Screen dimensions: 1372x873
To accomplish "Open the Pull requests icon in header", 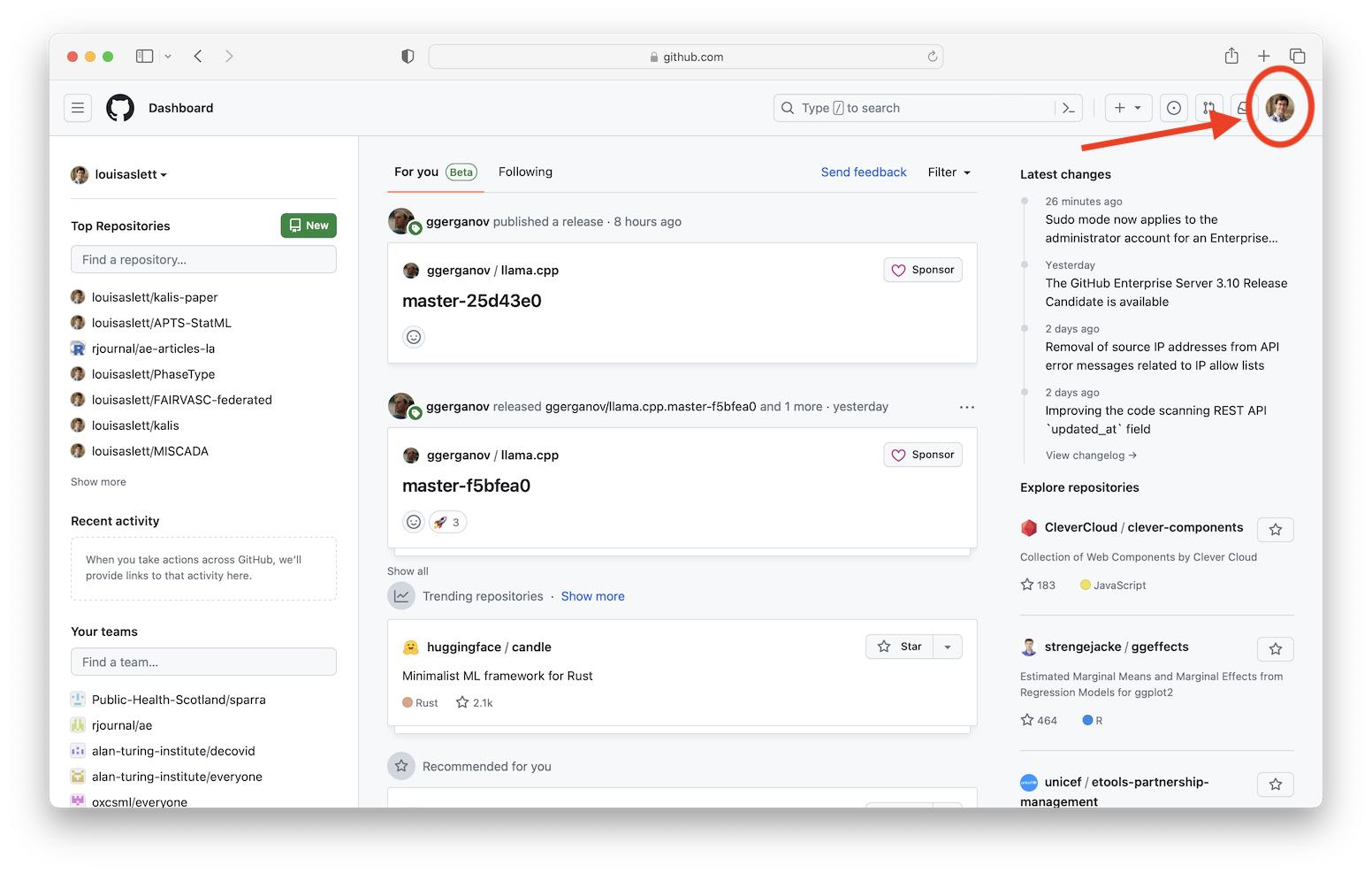I will click(1208, 108).
